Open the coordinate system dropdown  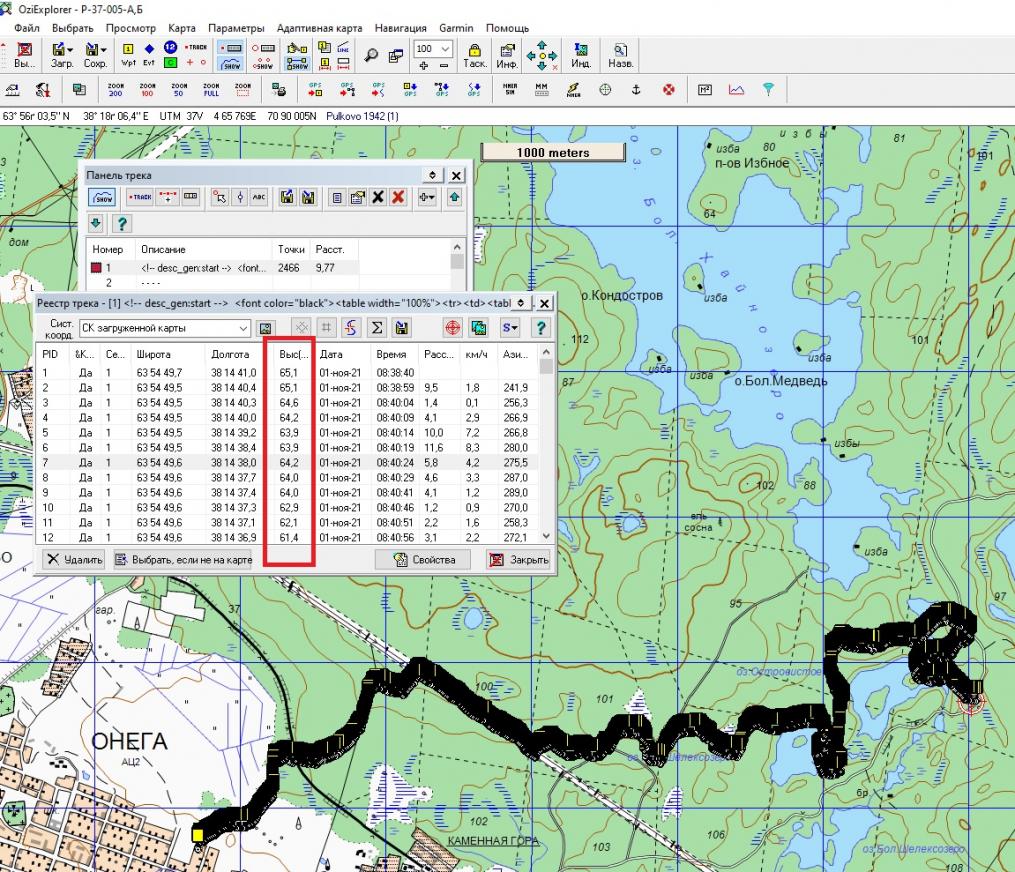[x=244, y=328]
